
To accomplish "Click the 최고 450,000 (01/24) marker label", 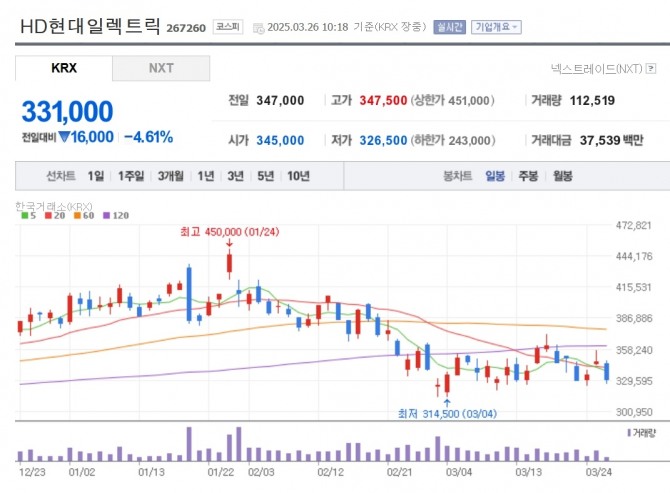I will pyautogui.click(x=229, y=232).
